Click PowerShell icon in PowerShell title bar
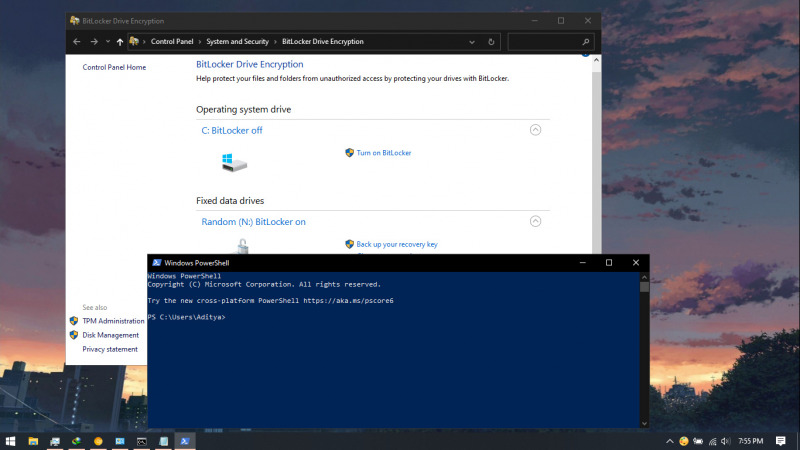The height and width of the screenshot is (450, 800). (157, 263)
